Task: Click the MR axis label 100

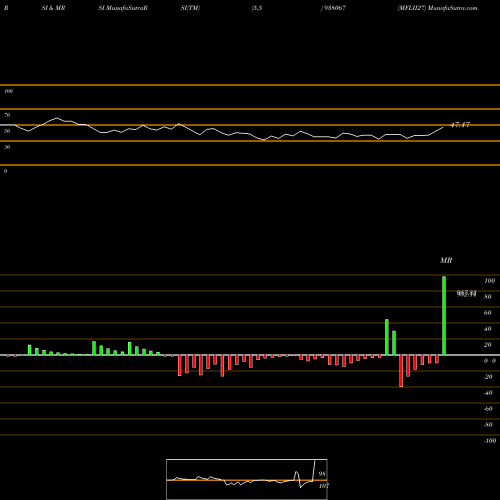Action: (x=489, y=281)
